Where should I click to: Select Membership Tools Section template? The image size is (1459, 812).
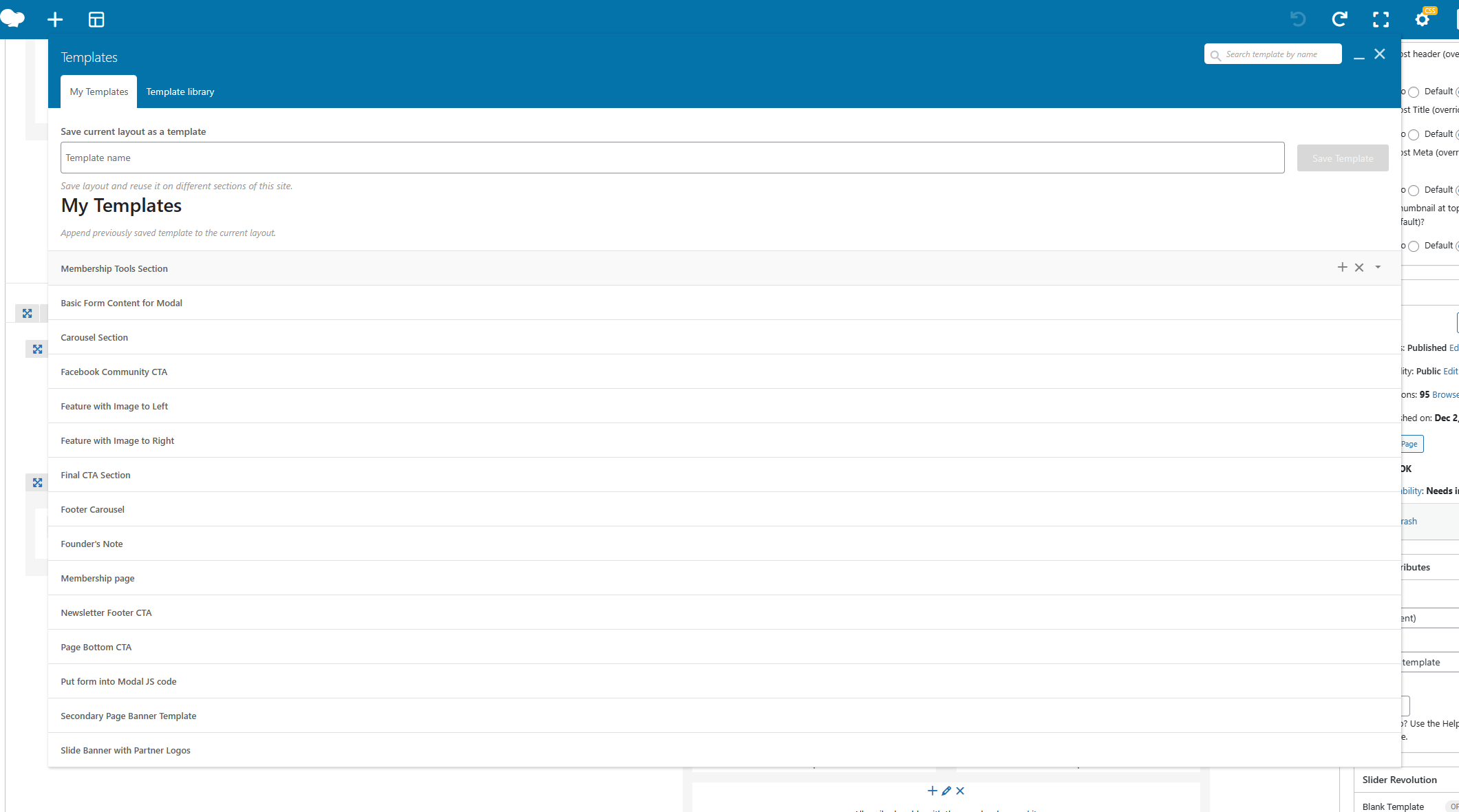(x=725, y=268)
